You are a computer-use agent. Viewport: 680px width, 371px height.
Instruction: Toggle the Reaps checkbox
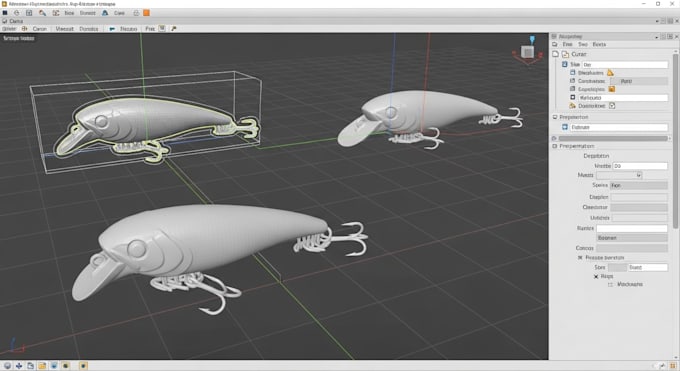coord(596,276)
